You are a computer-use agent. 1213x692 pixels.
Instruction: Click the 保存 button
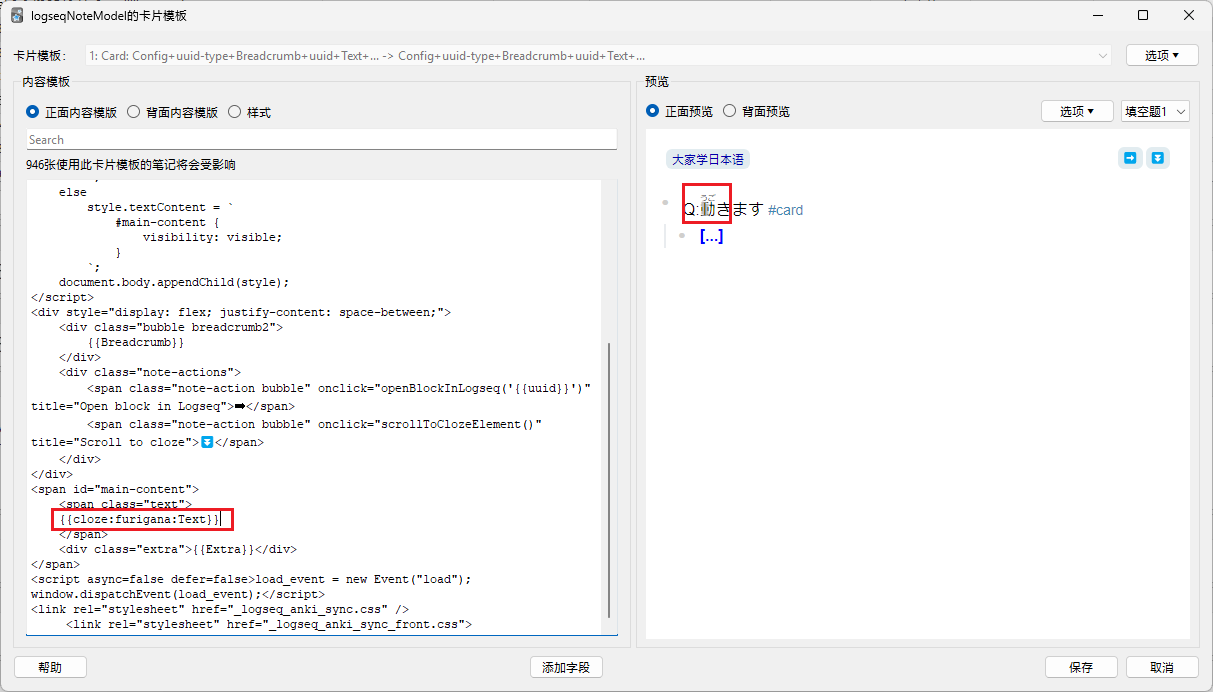click(x=1082, y=667)
